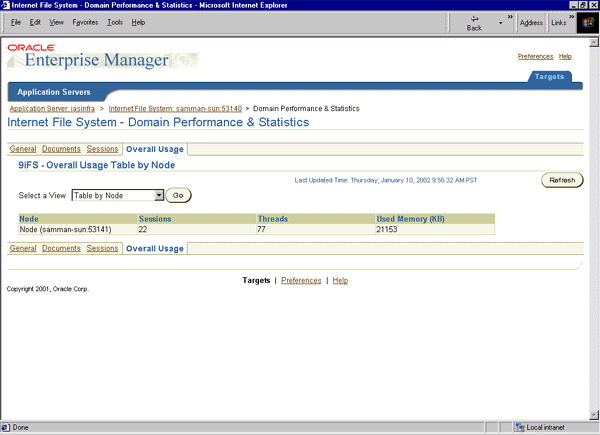Viewport: 600px width, 435px height.
Task: Switch to the lower General tab
Action: point(23,248)
